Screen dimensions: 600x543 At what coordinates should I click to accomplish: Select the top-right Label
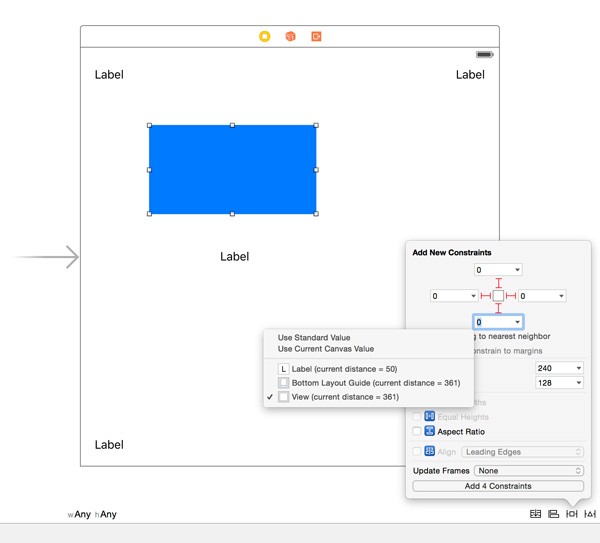470,75
